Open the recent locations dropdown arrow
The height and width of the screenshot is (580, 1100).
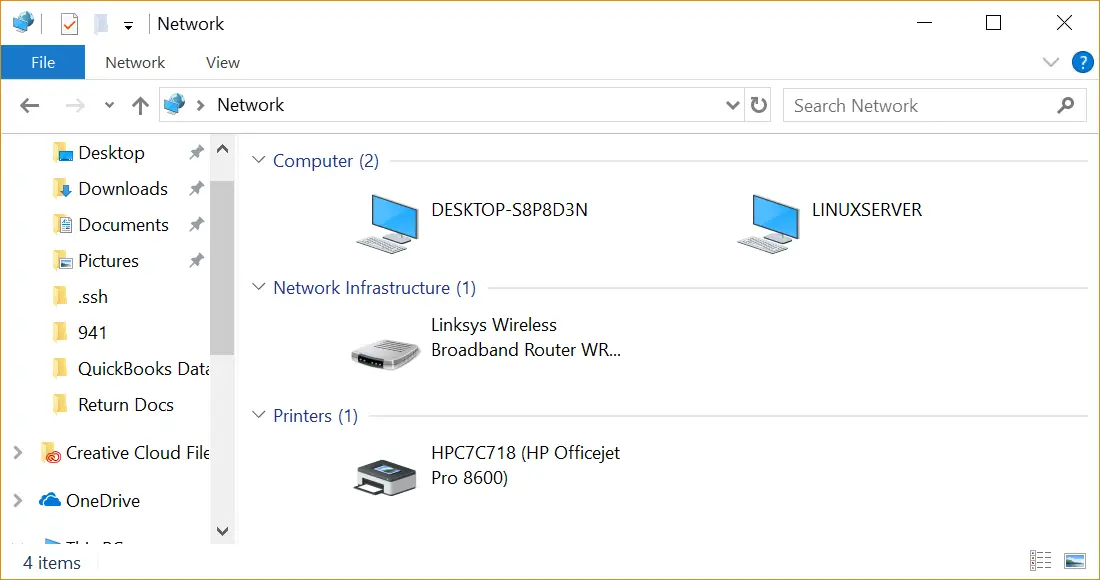tap(109, 106)
